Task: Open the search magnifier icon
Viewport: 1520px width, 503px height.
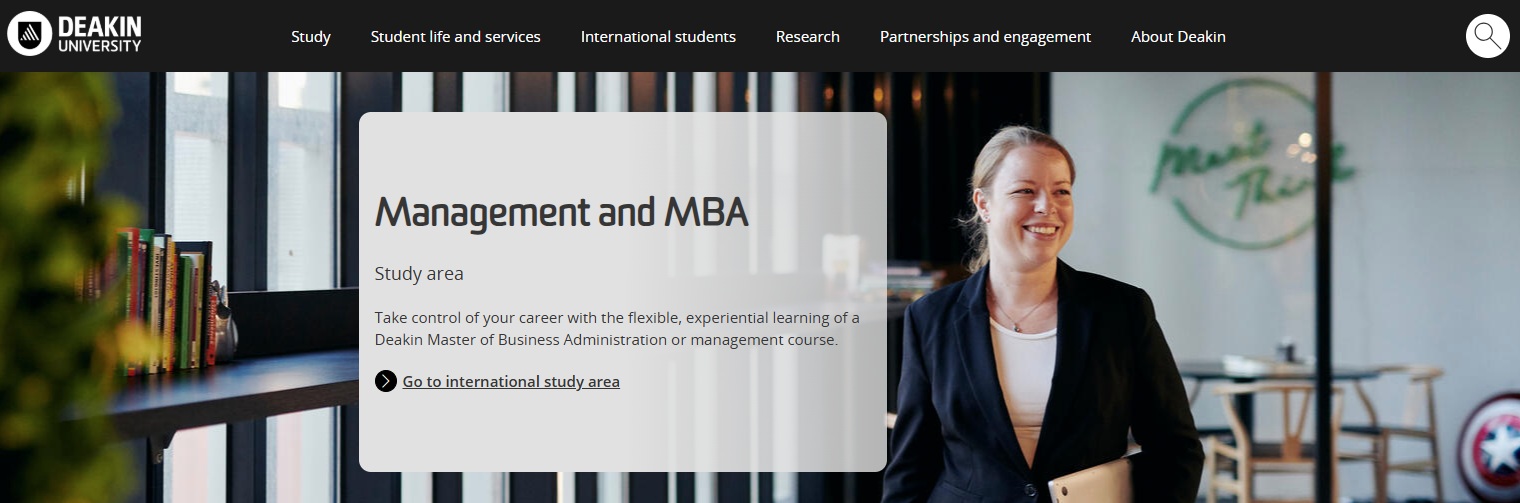Action: tap(1487, 36)
